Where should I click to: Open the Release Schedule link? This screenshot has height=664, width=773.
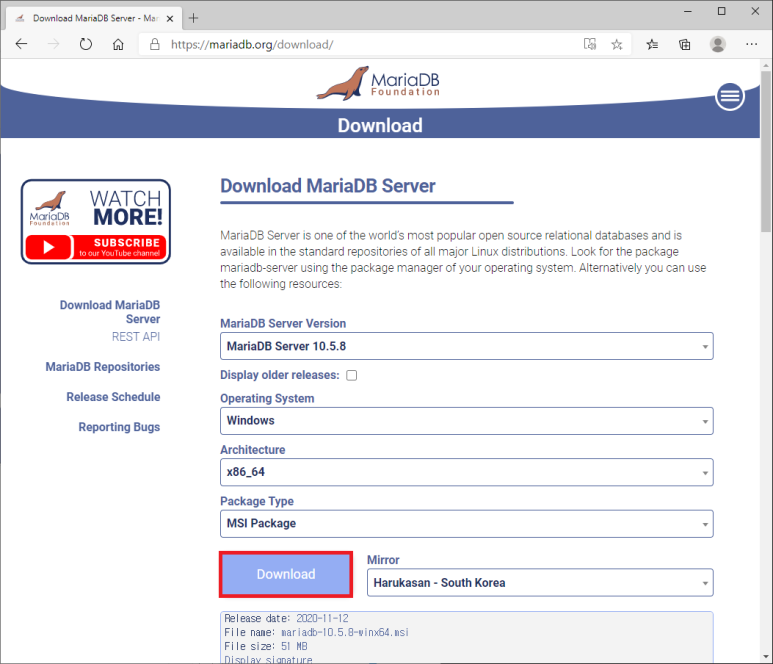pyautogui.click(x=113, y=397)
